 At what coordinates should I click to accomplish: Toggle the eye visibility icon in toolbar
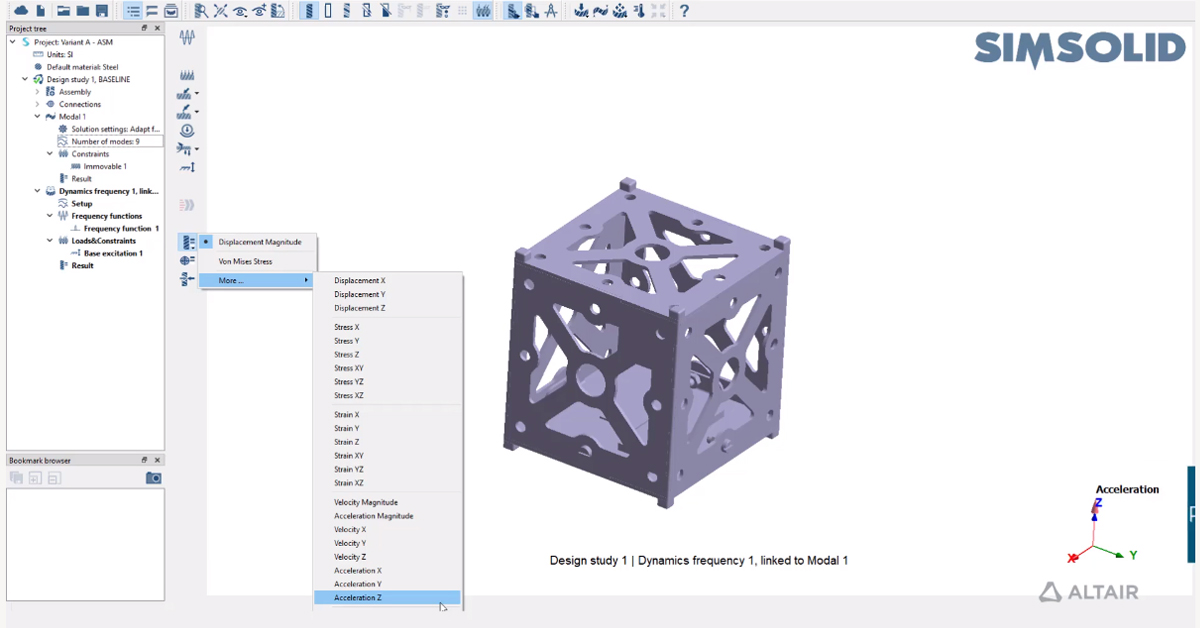(x=240, y=11)
